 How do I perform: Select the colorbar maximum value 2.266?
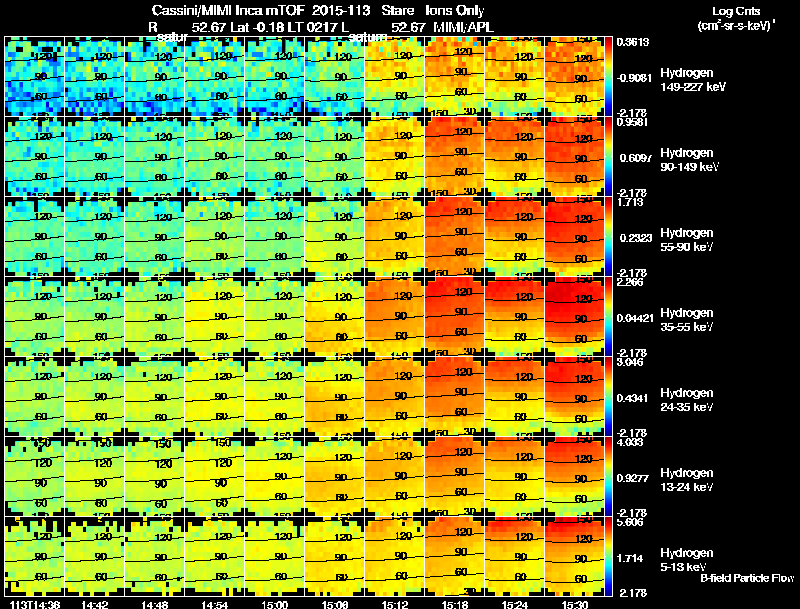(630, 283)
